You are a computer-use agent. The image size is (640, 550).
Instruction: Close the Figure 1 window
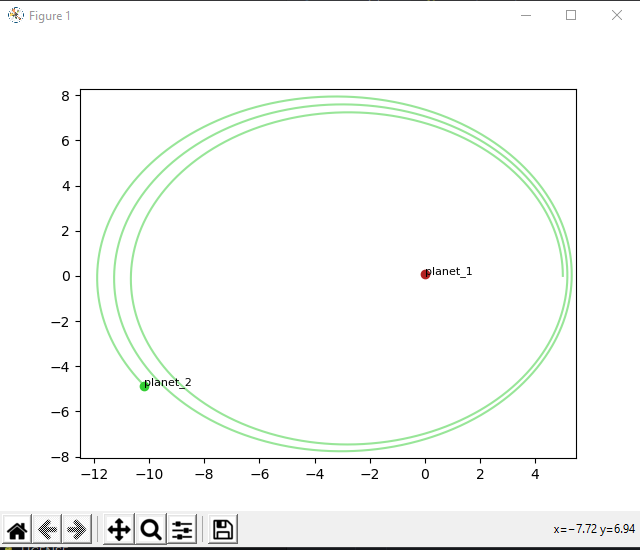point(617,16)
